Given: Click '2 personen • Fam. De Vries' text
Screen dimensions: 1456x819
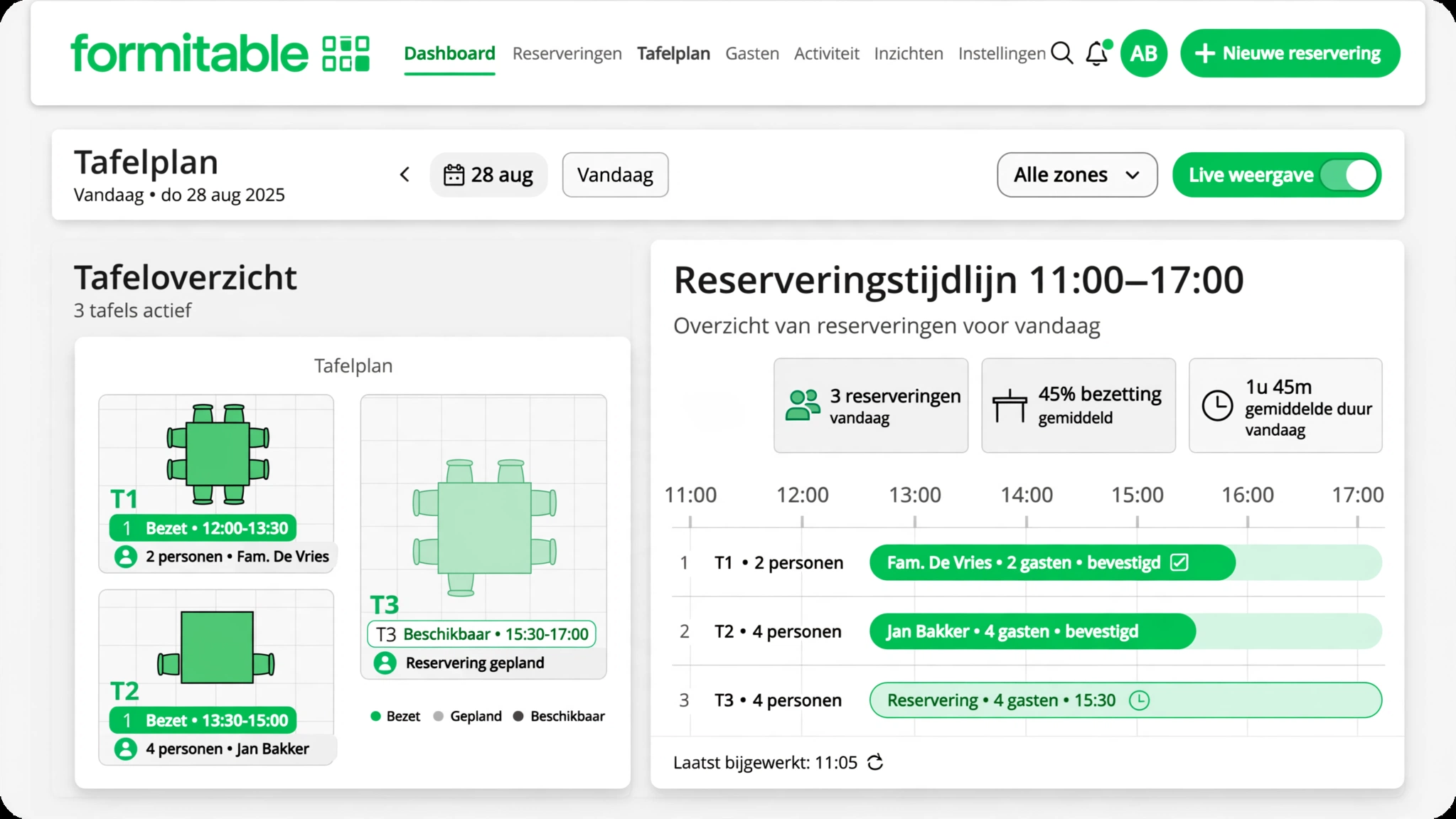Looking at the screenshot, I should [x=237, y=557].
